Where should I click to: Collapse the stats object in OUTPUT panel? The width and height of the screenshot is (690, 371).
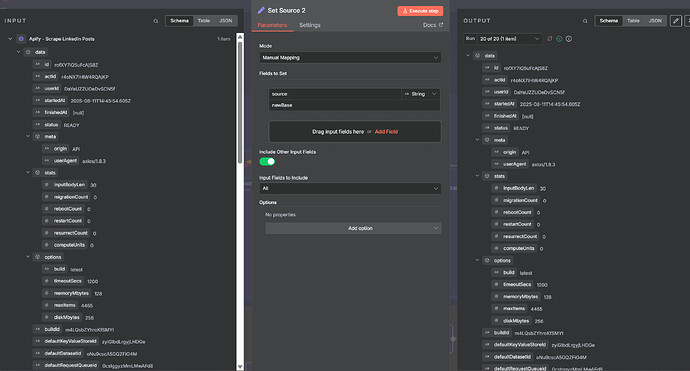pos(477,176)
